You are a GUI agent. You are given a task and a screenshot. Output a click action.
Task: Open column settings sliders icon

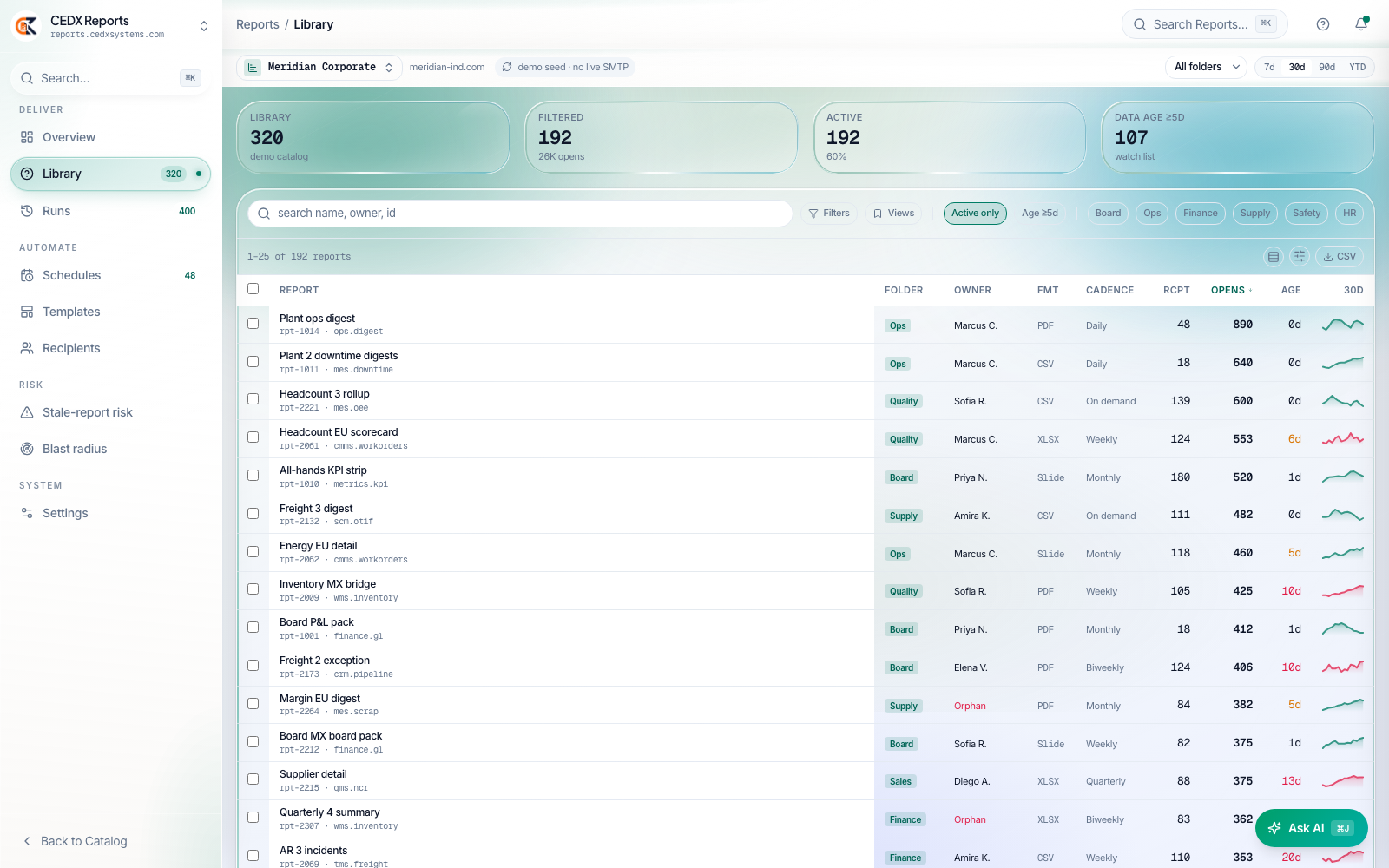pyautogui.click(x=1300, y=256)
